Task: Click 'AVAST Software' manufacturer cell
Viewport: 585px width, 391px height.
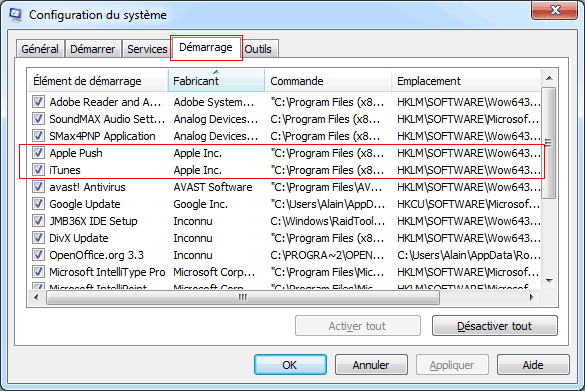Action: [x=213, y=187]
